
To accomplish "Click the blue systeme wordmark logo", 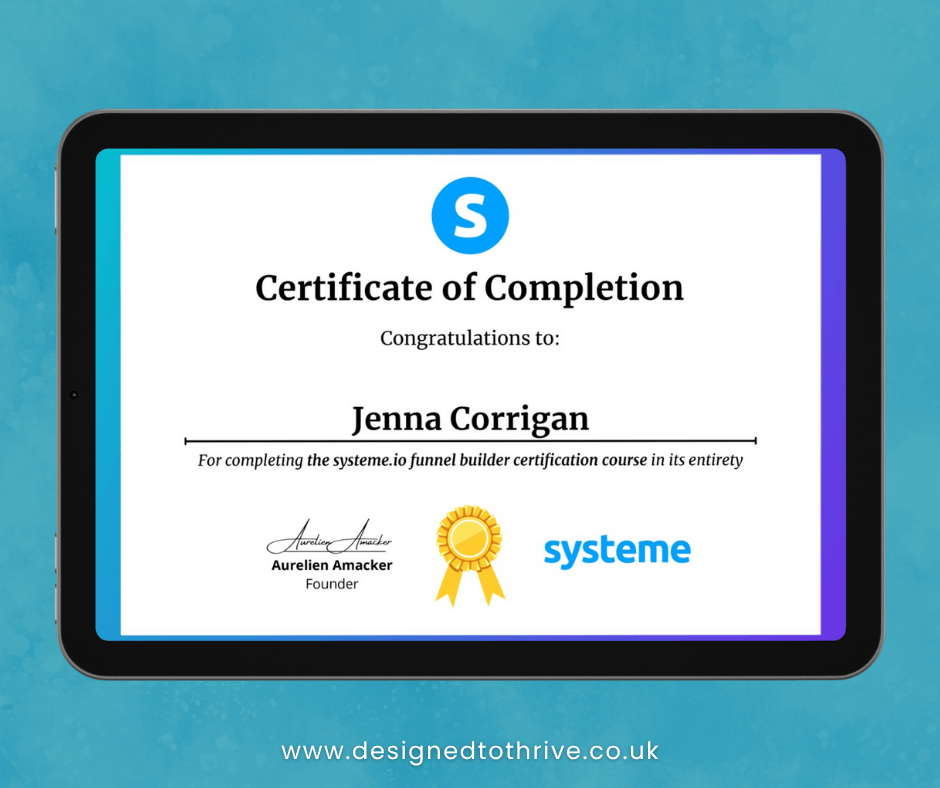I will [617, 552].
